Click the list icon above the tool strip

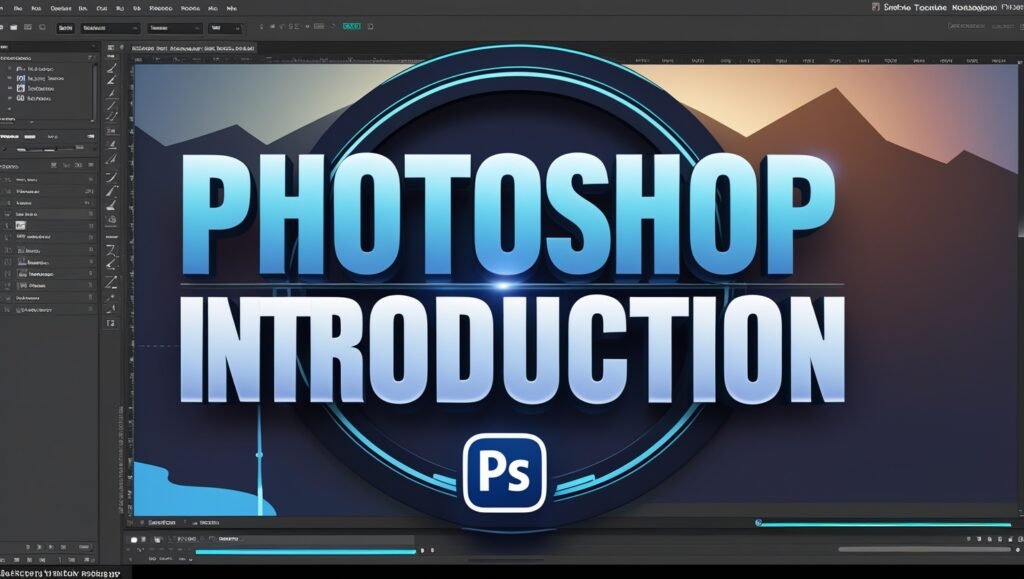(111, 48)
